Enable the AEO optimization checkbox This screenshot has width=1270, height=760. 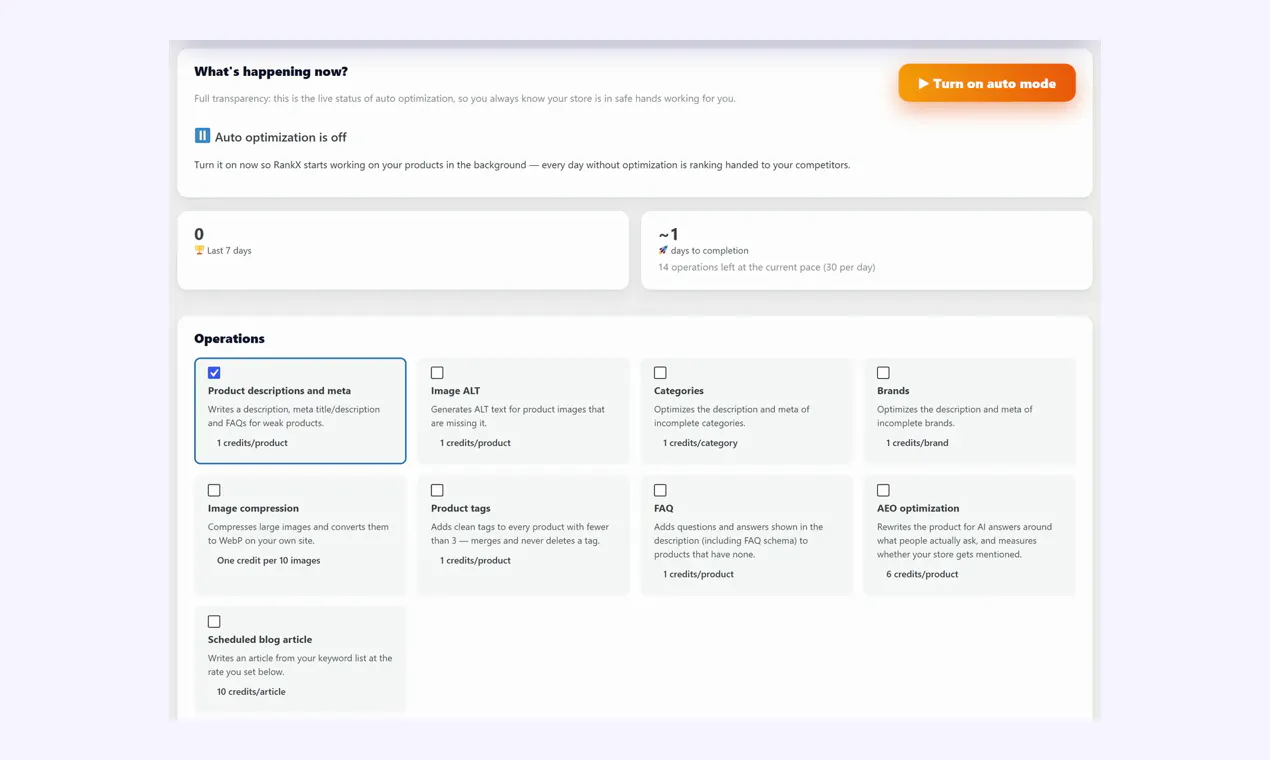click(x=883, y=490)
